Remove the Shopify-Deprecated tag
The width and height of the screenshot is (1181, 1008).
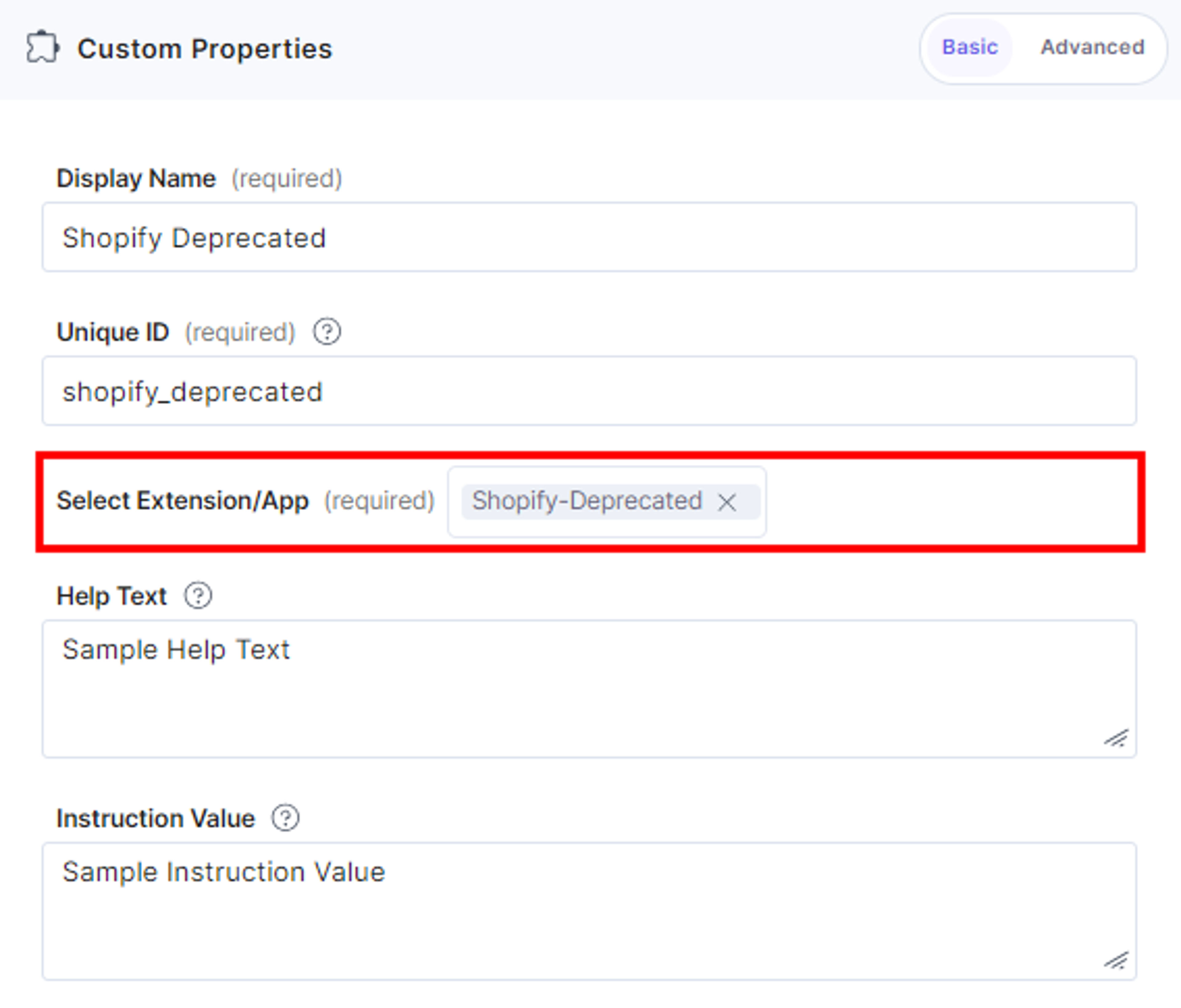[x=727, y=502]
